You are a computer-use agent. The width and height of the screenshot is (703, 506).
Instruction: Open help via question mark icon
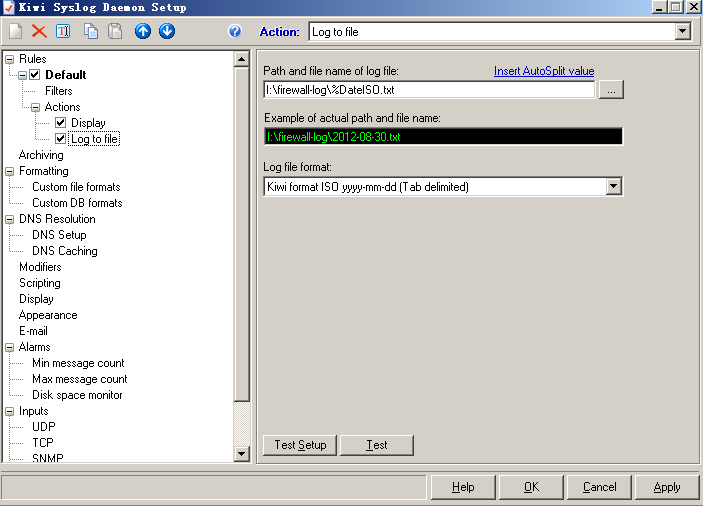tap(235, 31)
